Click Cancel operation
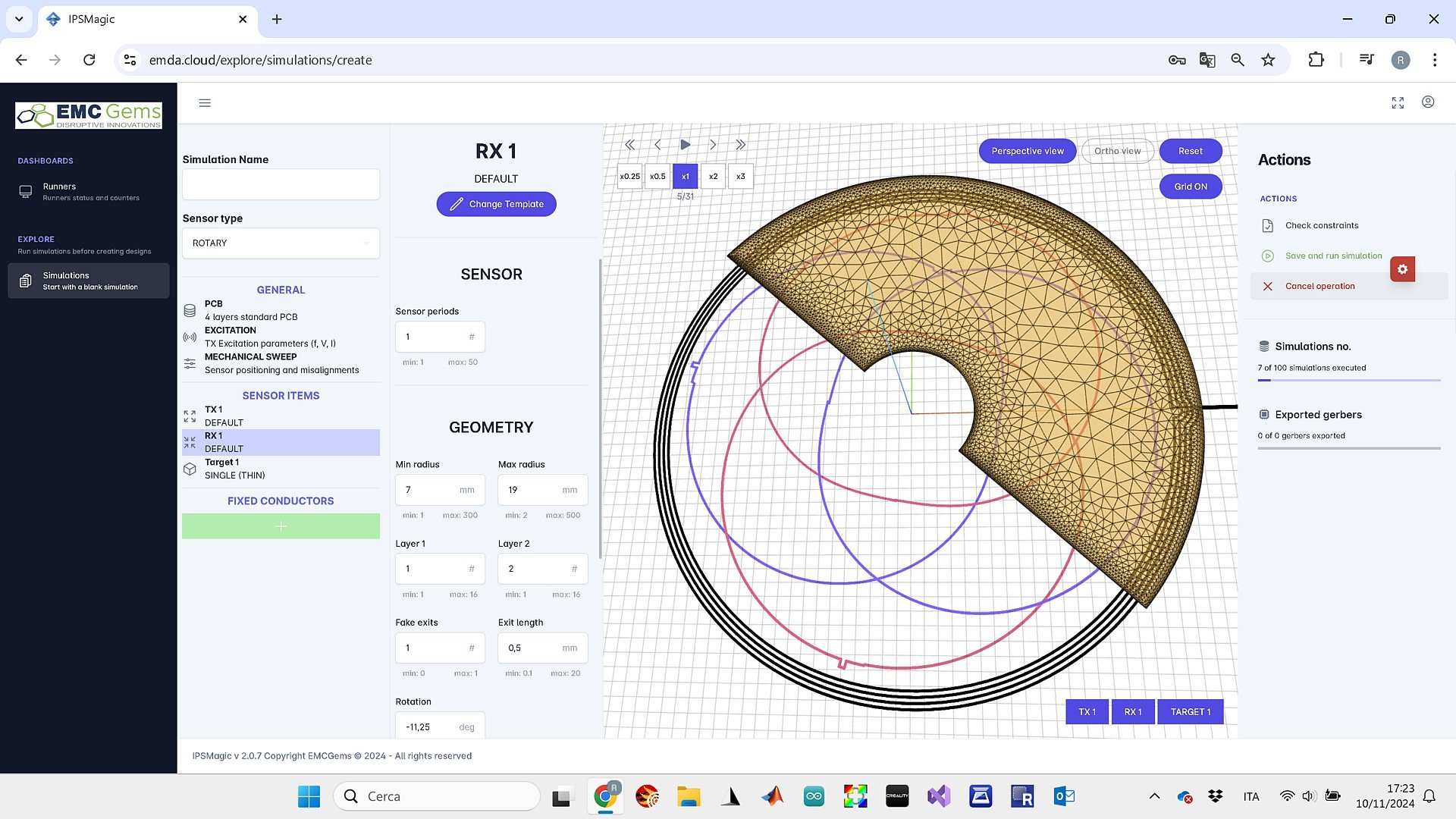Screen dimensions: 1456x819 (1319, 286)
